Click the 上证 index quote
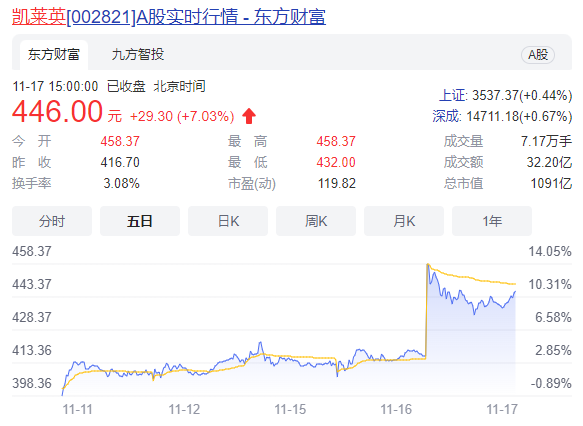The width and height of the screenshot is (583, 426). click(x=505, y=96)
